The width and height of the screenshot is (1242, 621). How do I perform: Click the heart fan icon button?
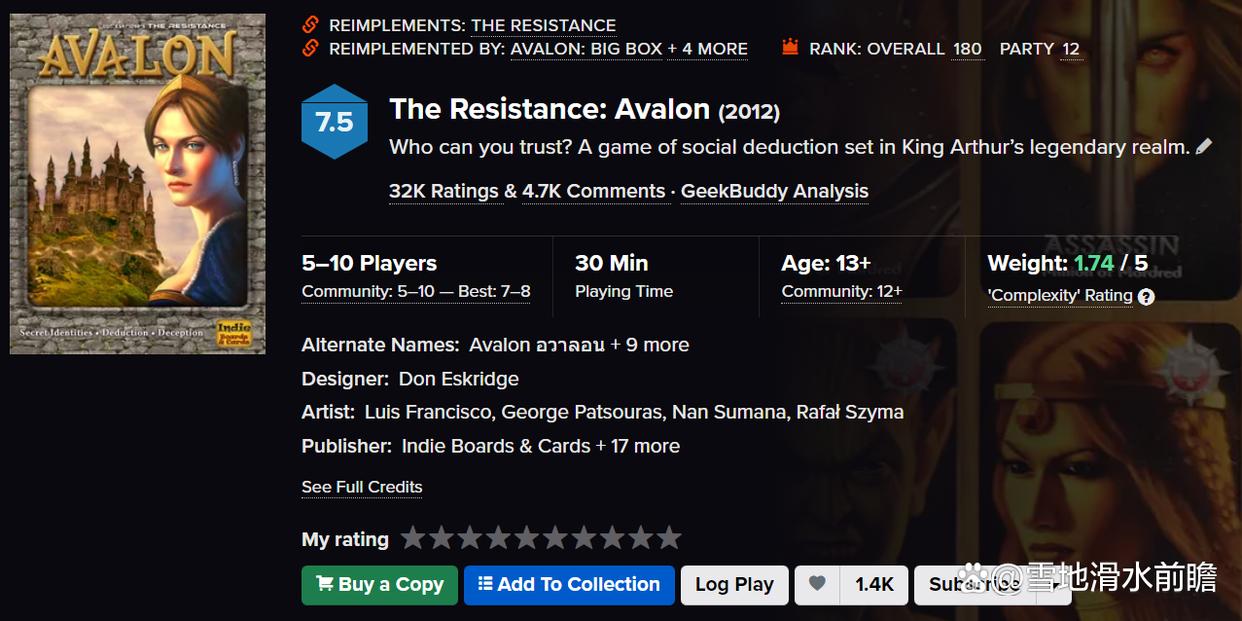pos(817,585)
